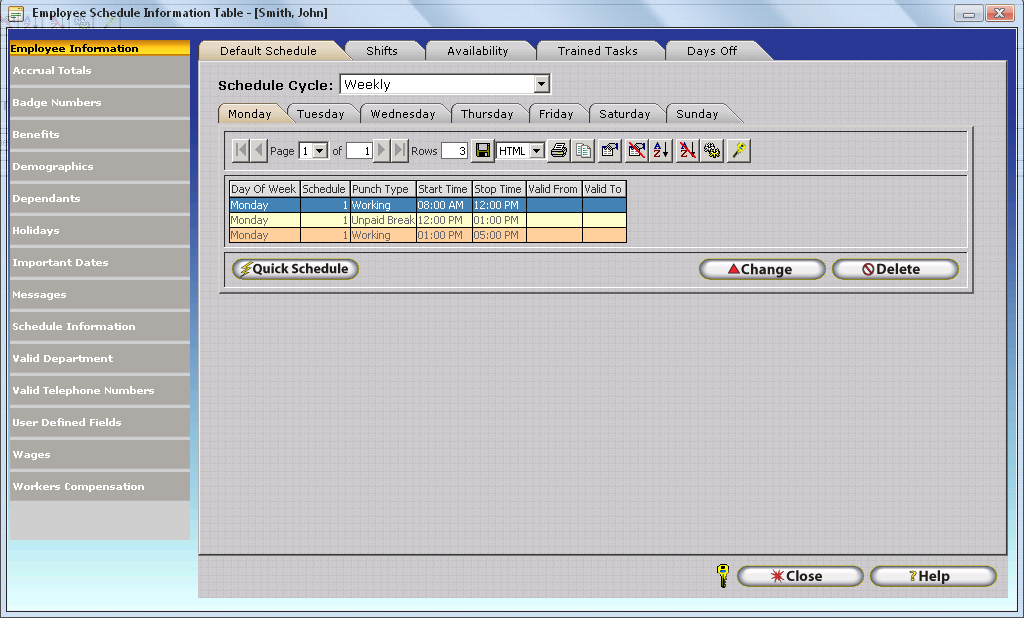Open the Schedule Cycle dropdown
Screen dimensions: 1024x618
pos(541,85)
